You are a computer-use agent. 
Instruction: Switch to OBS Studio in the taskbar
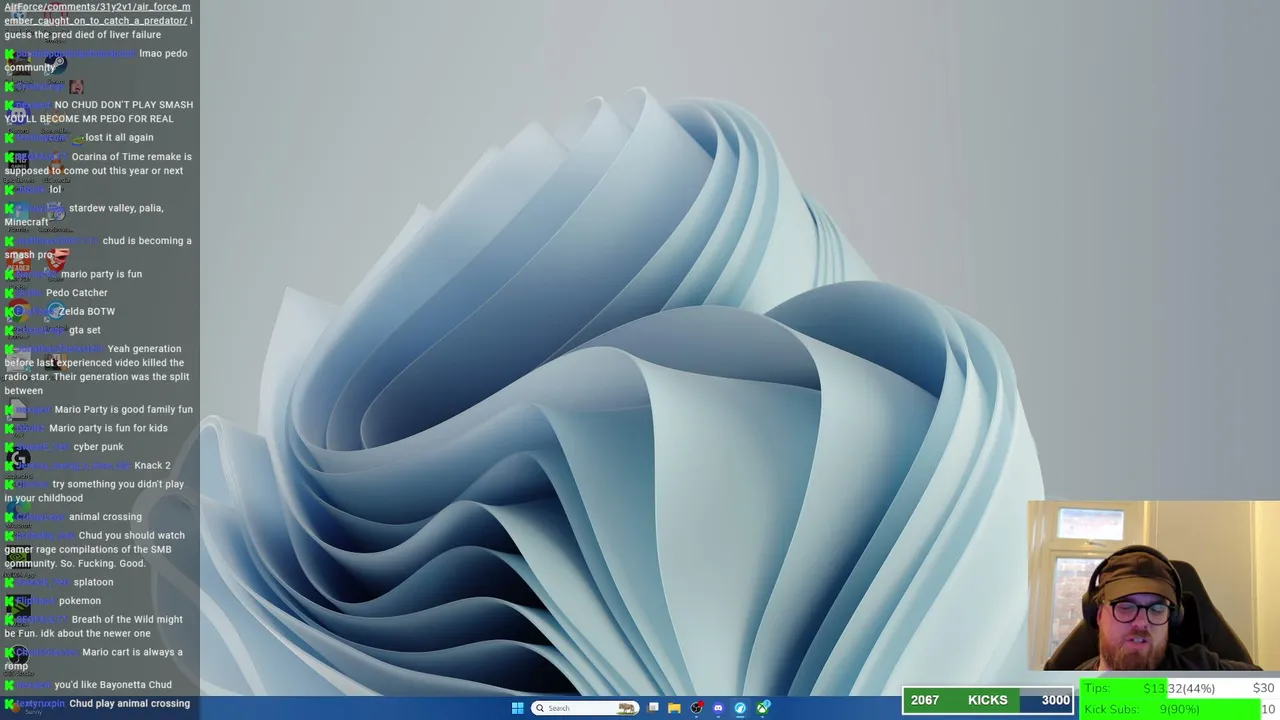696,708
